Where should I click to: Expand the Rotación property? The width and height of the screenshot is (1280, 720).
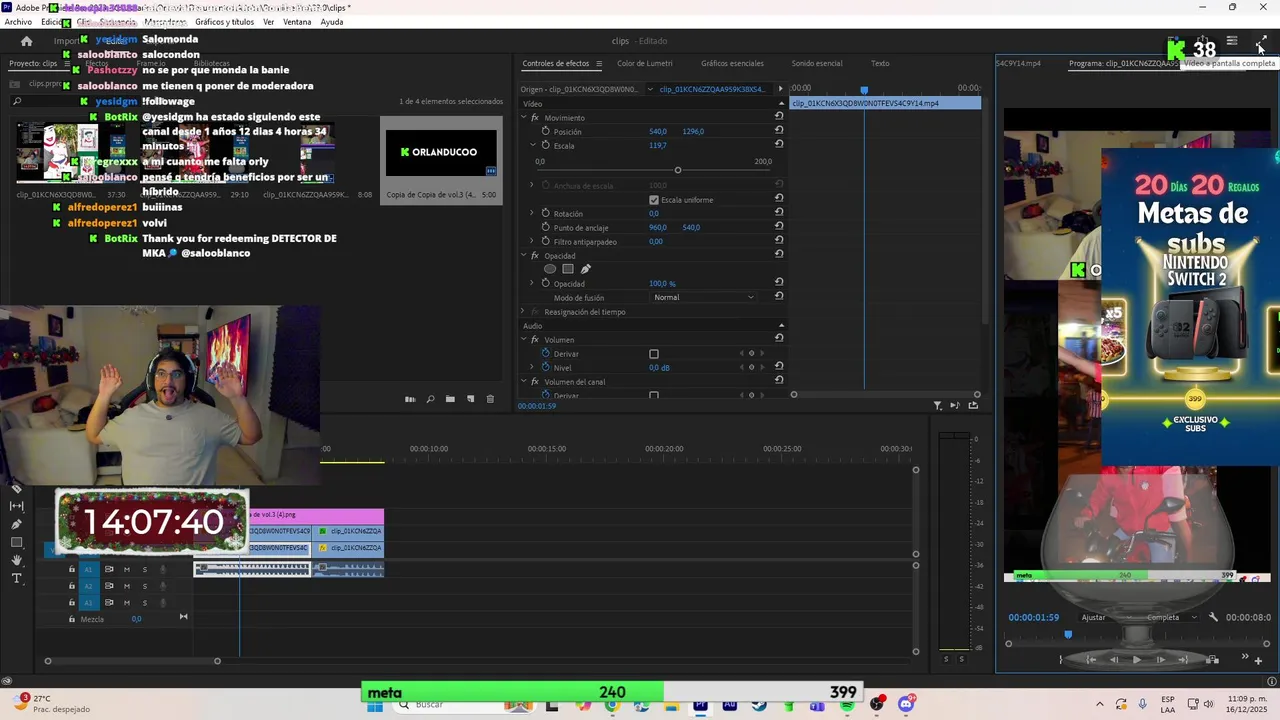tap(532, 213)
